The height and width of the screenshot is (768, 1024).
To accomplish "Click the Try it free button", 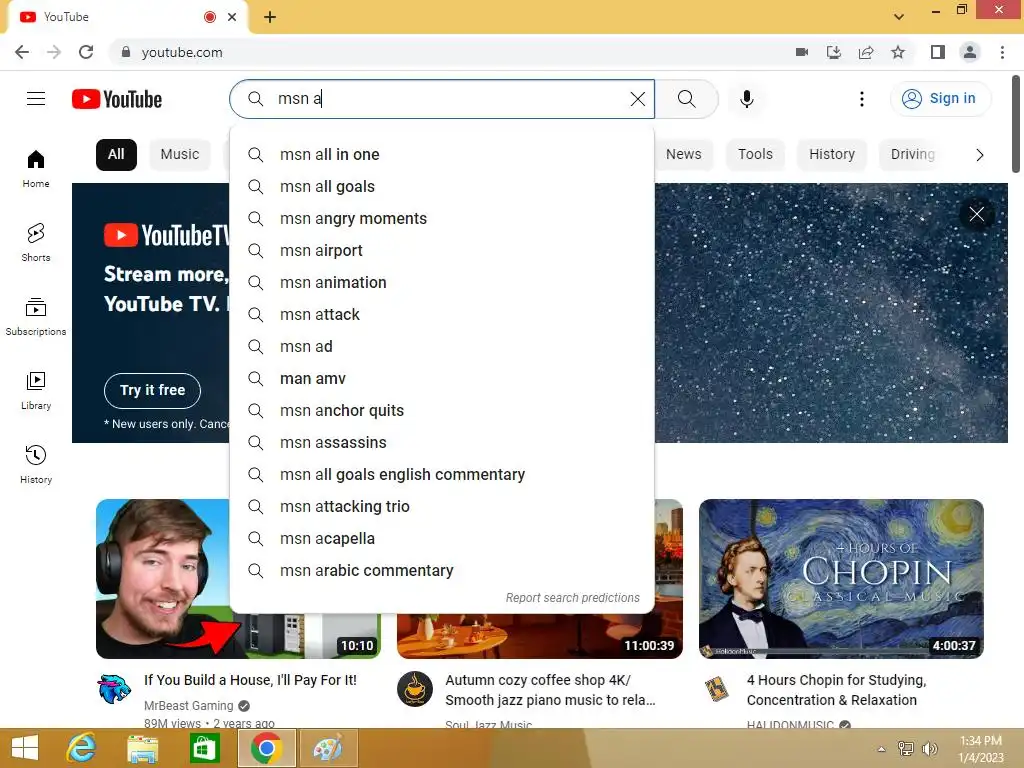I will click(x=152, y=391).
